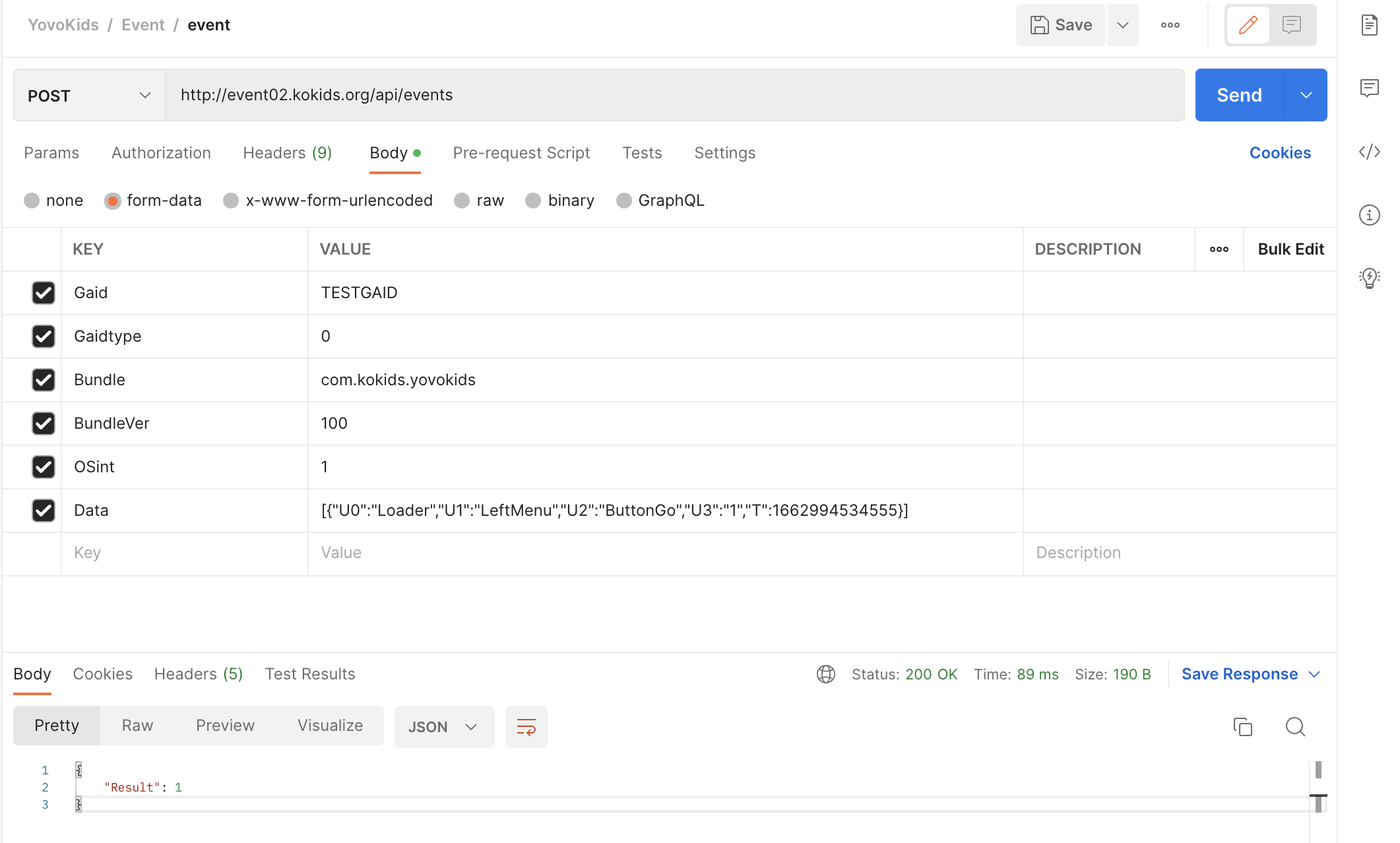Open the response Test Results tab

(x=310, y=674)
